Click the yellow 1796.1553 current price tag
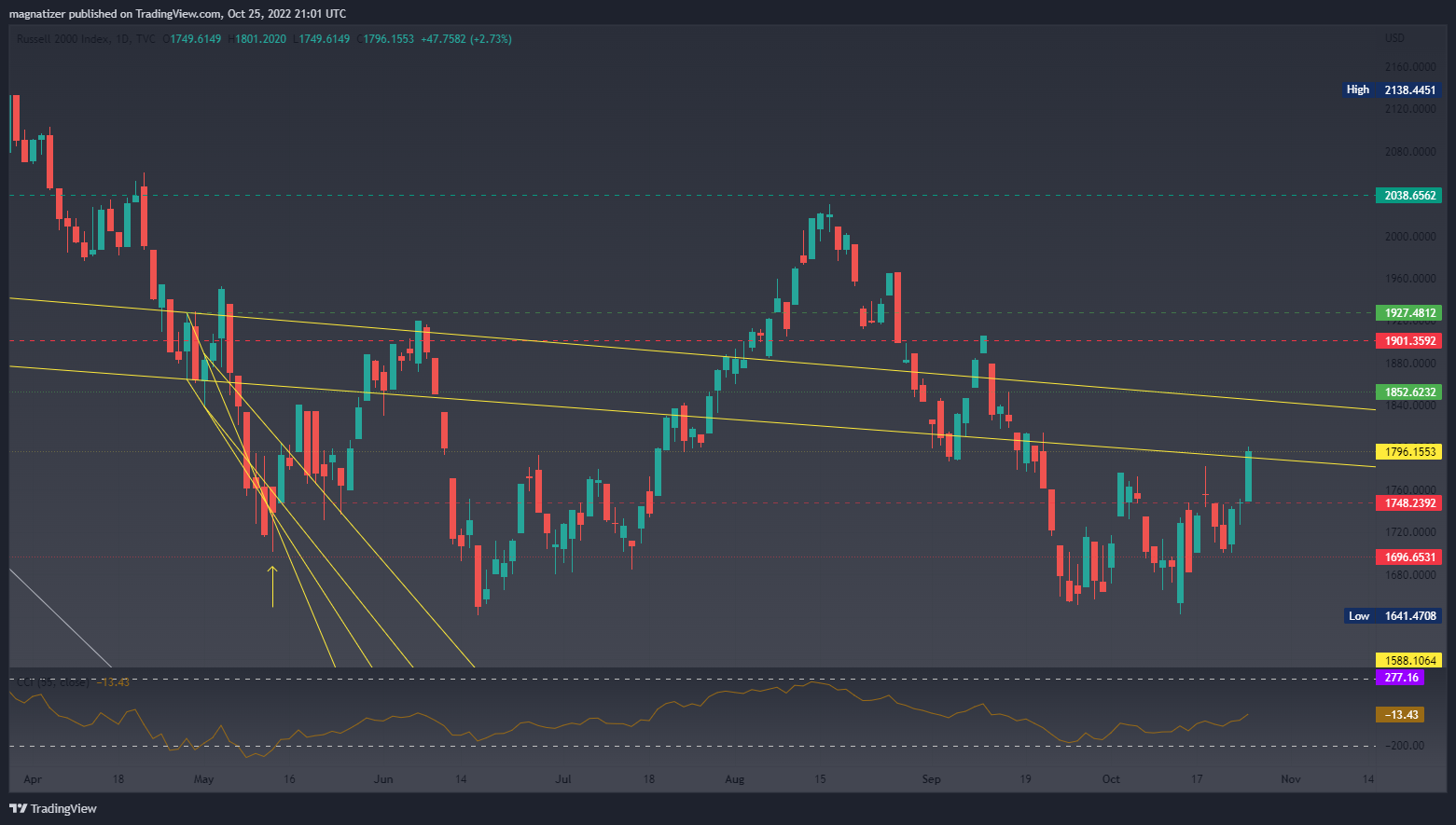Viewport: 1456px width, 825px height. point(1408,452)
